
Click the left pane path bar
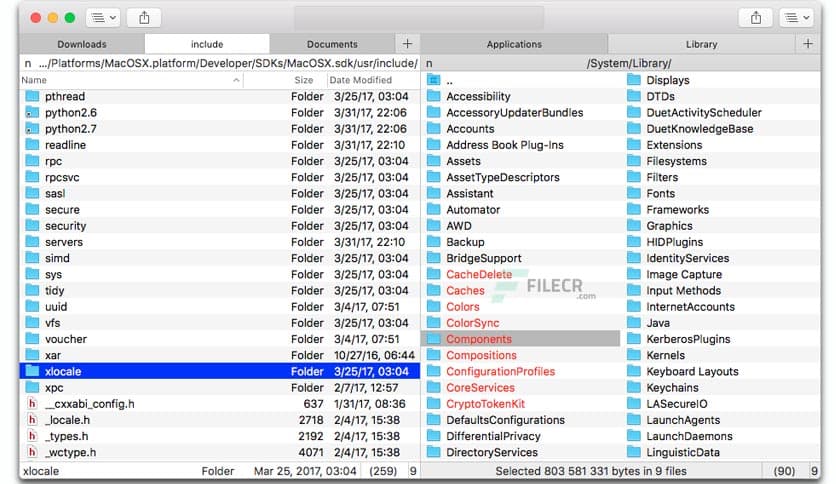(220, 63)
